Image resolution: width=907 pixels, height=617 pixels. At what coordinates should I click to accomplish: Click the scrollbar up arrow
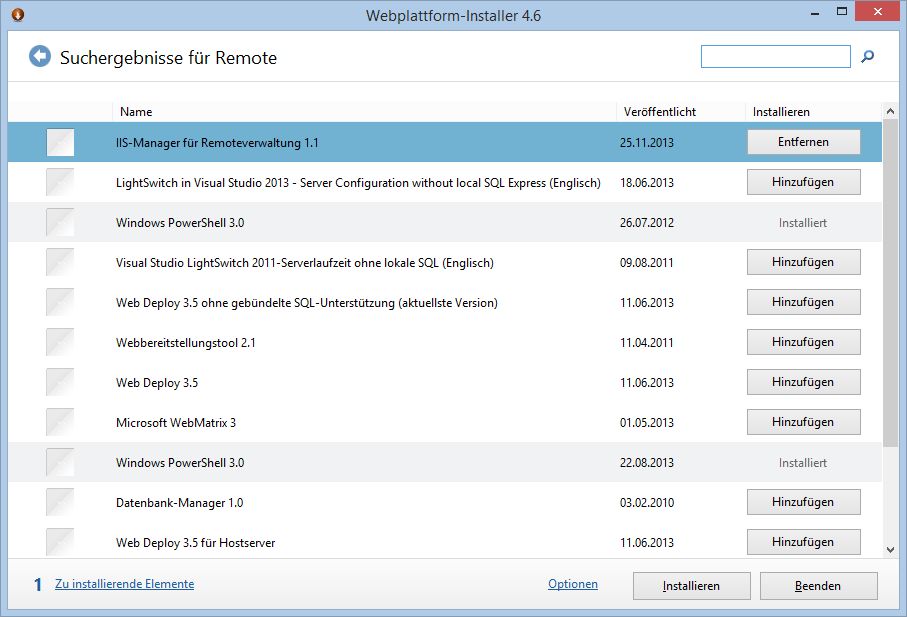[x=890, y=111]
